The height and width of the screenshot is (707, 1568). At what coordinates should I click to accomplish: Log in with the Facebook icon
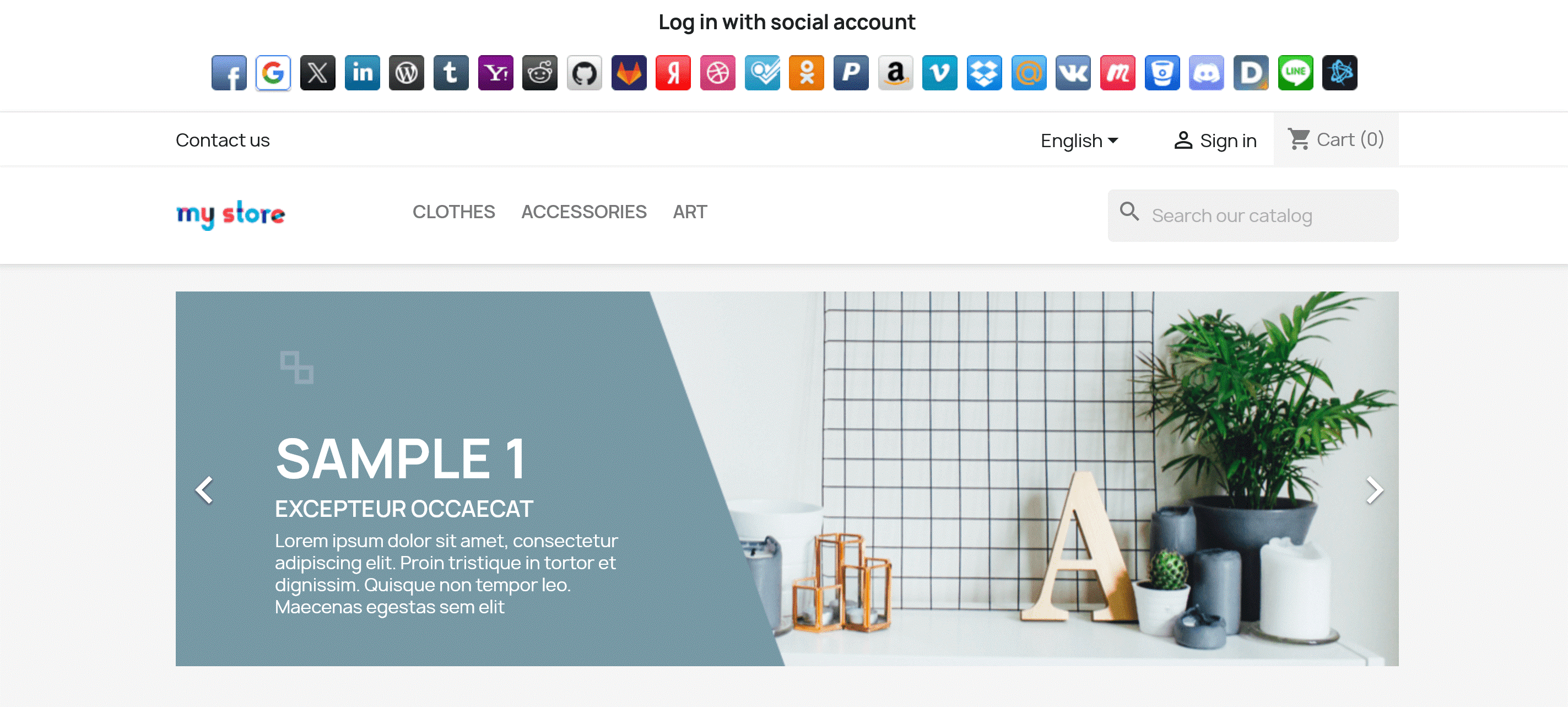click(229, 73)
